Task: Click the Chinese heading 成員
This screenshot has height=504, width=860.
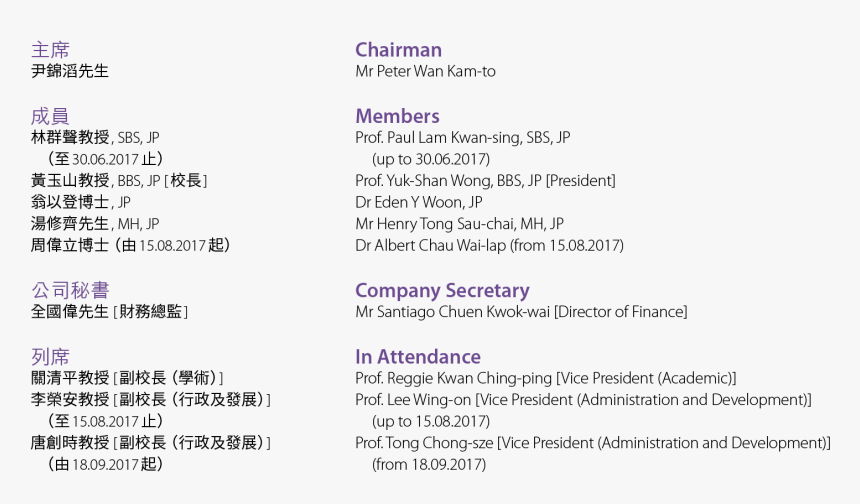Action: 50,116
